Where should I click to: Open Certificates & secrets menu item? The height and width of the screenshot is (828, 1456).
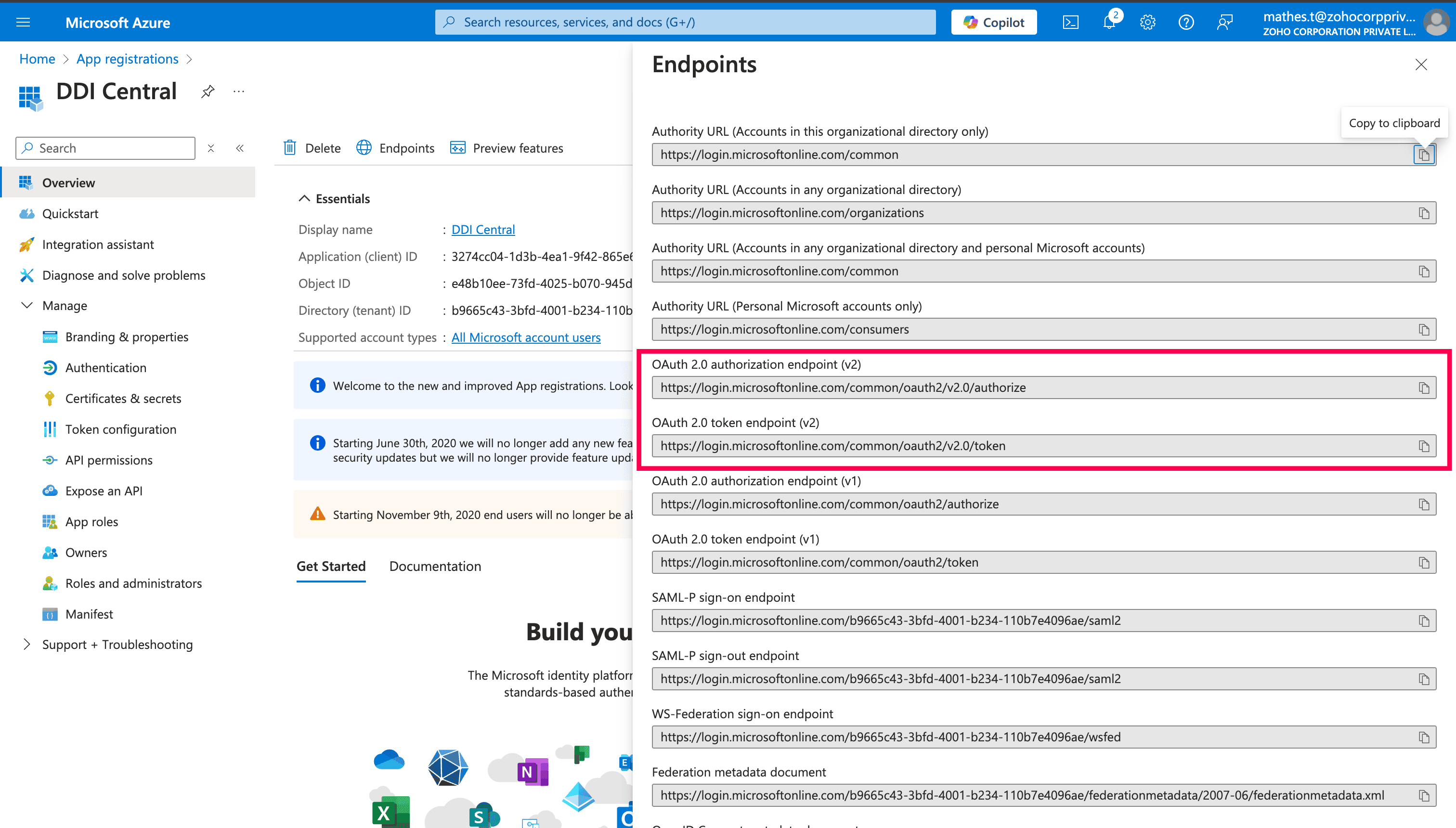pyautogui.click(x=123, y=399)
